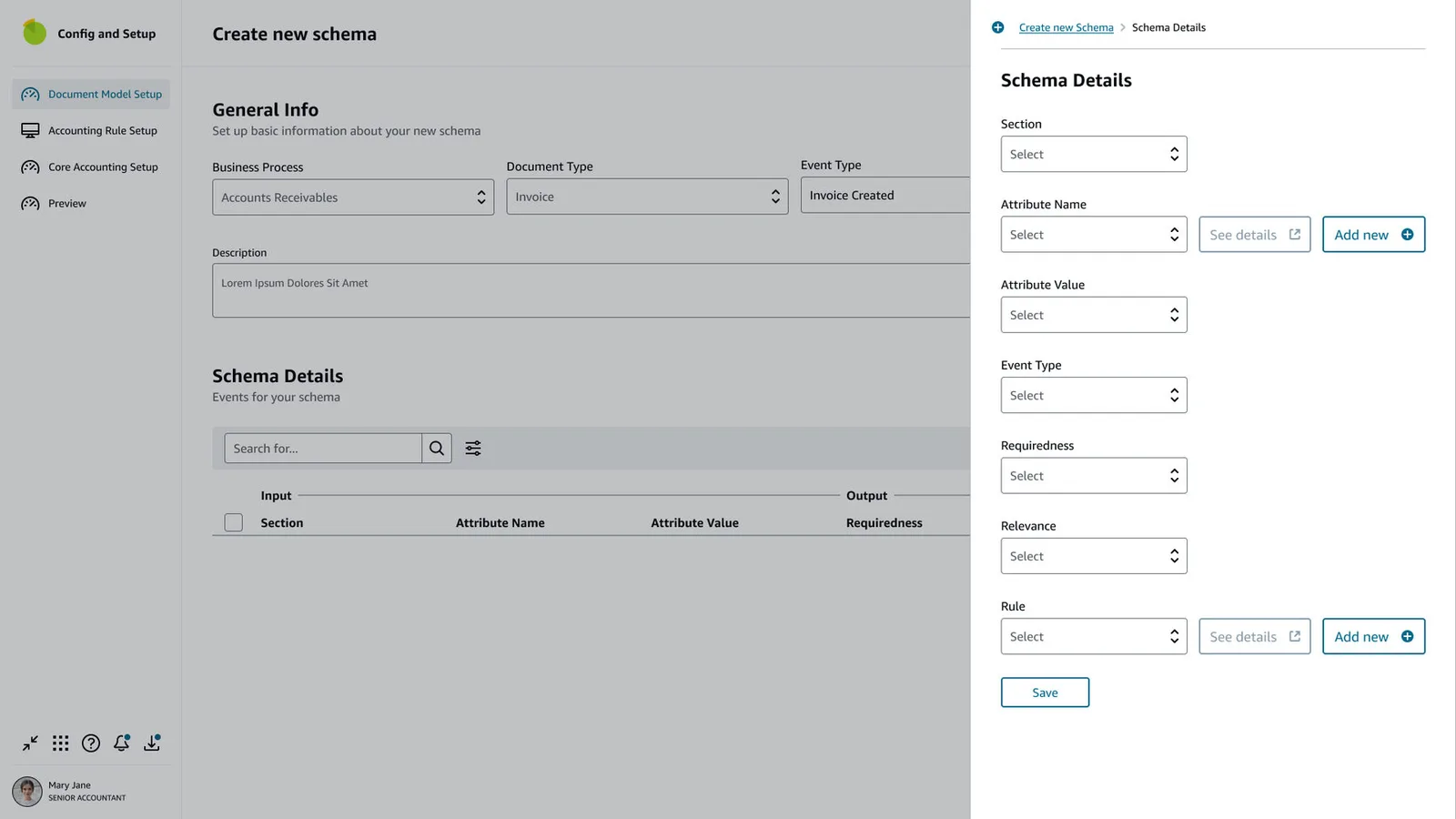
Task: Open the help question mark icon
Action: tap(91, 743)
